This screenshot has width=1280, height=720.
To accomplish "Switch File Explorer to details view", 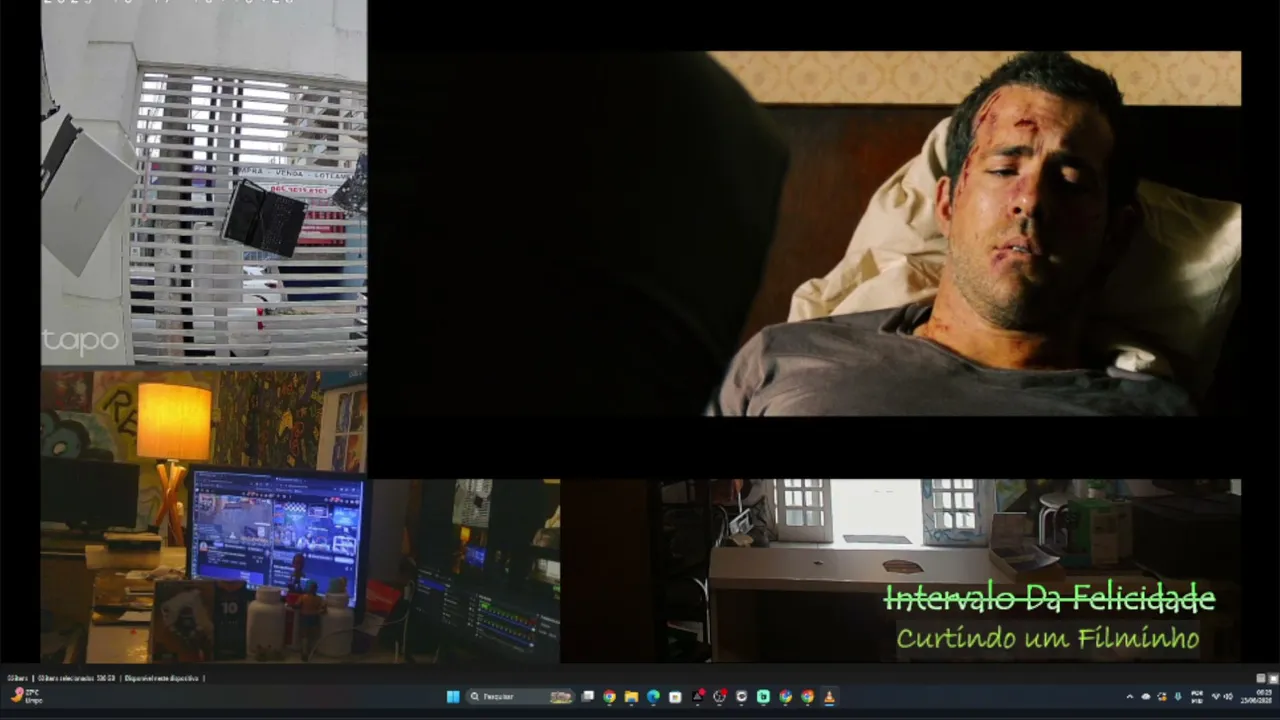I will point(1261,678).
